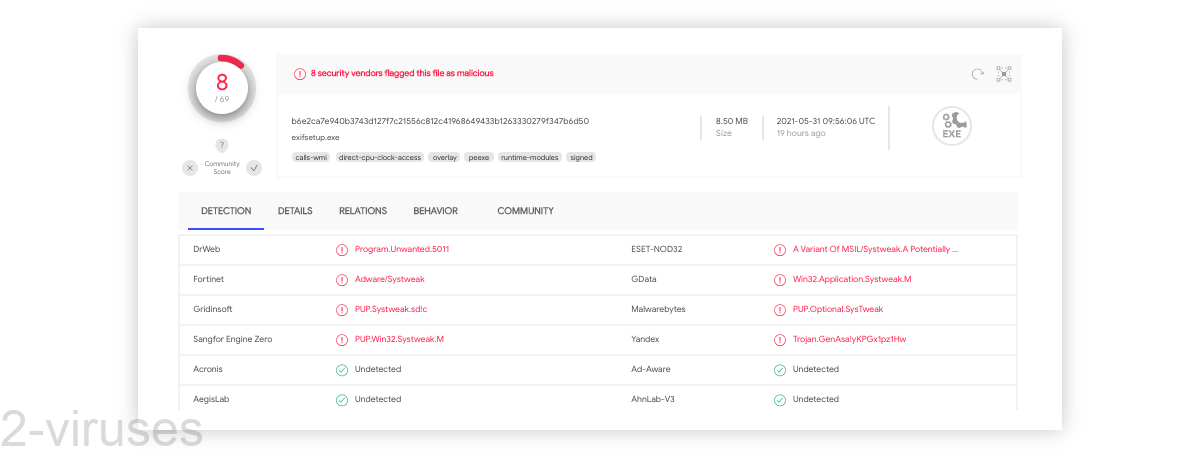Open the similarity graph icon

pyautogui.click(x=1004, y=74)
